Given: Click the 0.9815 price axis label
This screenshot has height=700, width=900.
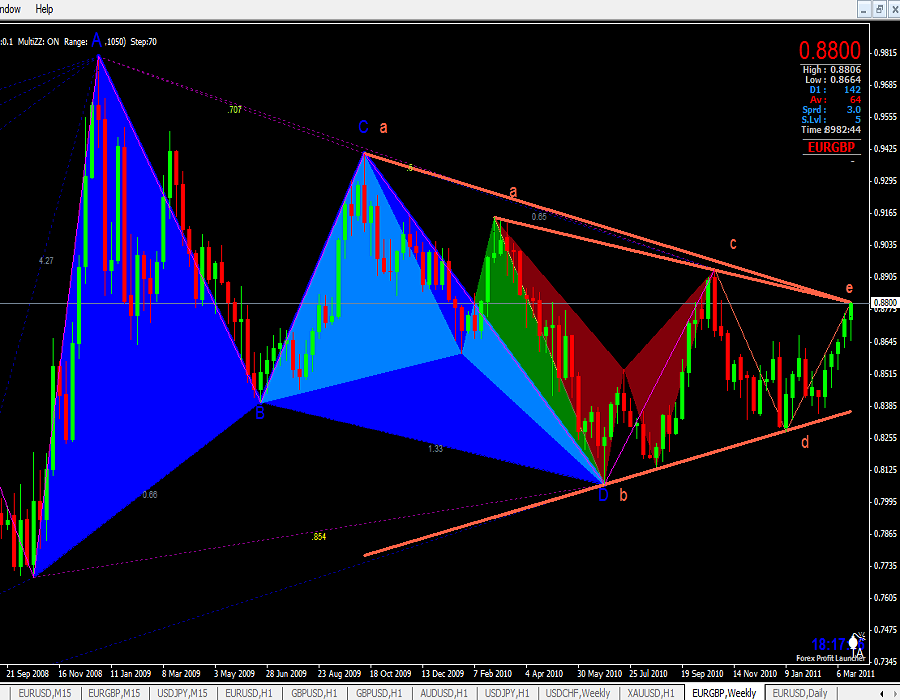Looking at the screenshot, I should [x=885, y=53].
